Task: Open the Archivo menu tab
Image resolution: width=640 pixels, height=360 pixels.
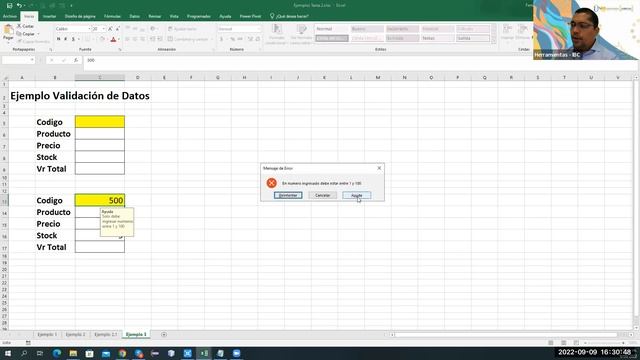Action: (x=9, y=16)
